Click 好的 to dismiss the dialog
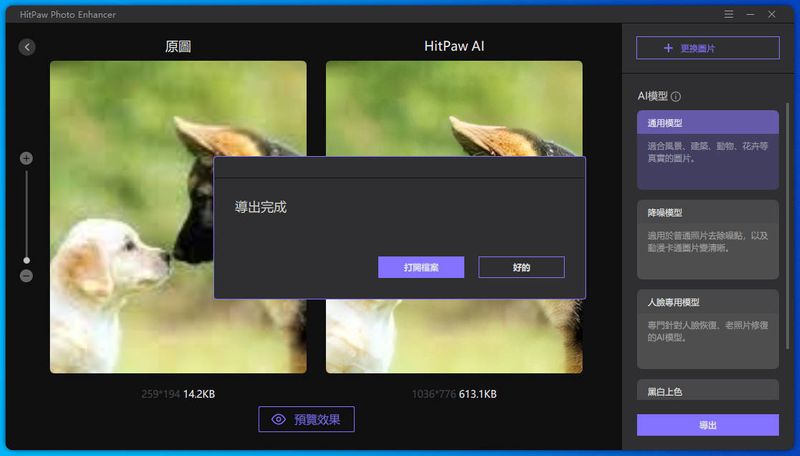Screen dimensions: 800x456 click(x=521, y=267)
